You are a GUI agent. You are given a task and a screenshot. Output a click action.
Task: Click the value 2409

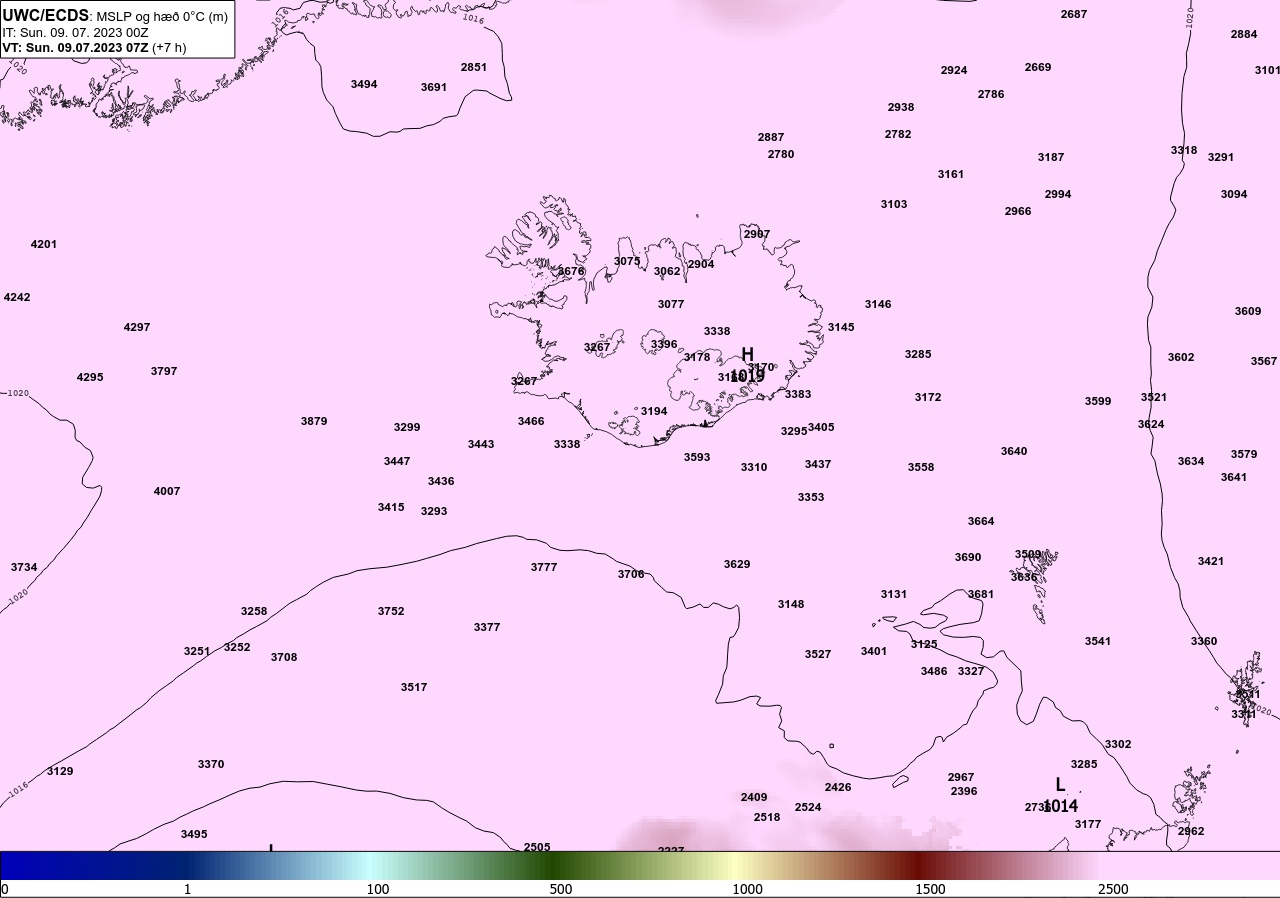754,797
